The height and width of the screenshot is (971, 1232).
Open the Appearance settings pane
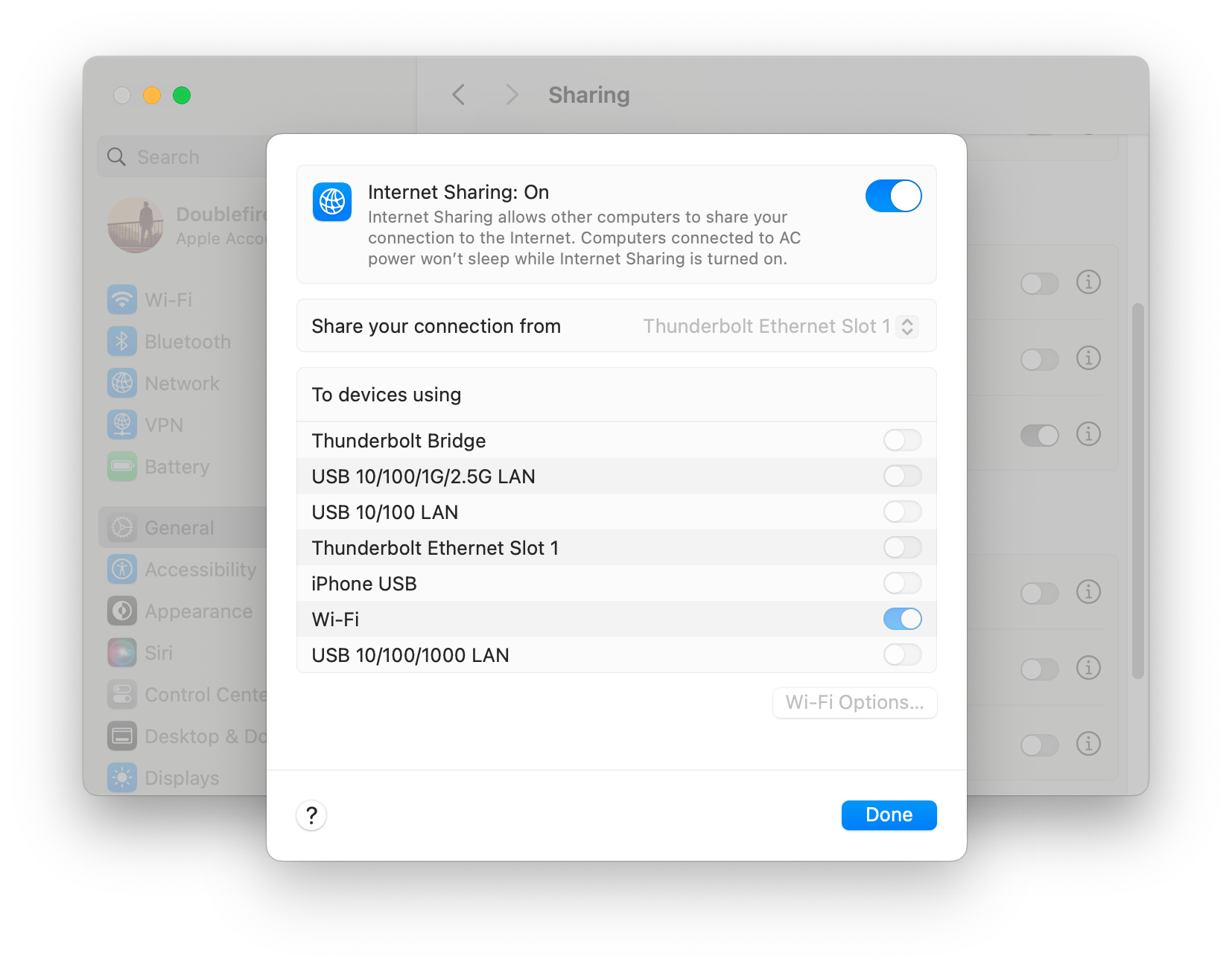coord(198,611)
